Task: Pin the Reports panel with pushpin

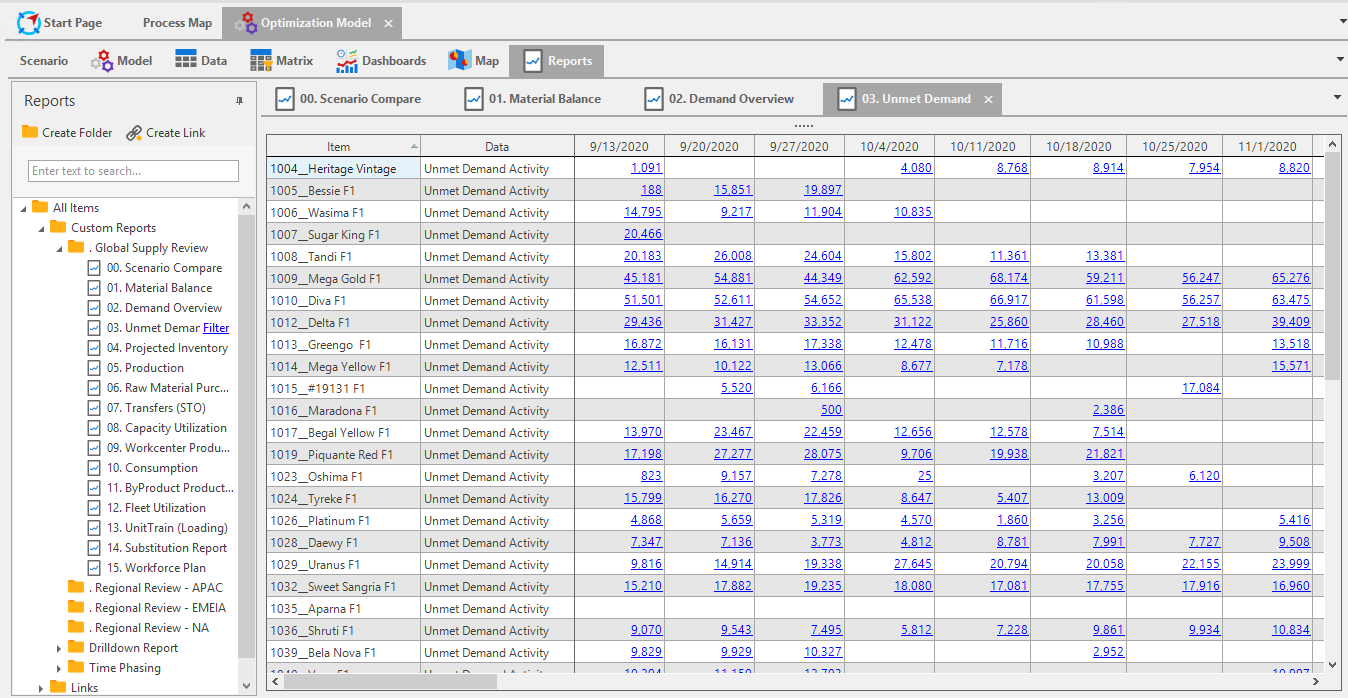Action: tap(239, 101)
